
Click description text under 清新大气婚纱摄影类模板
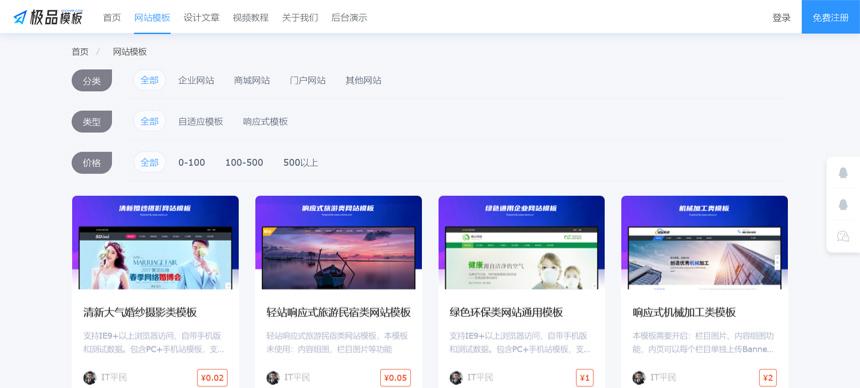point(154,342)
